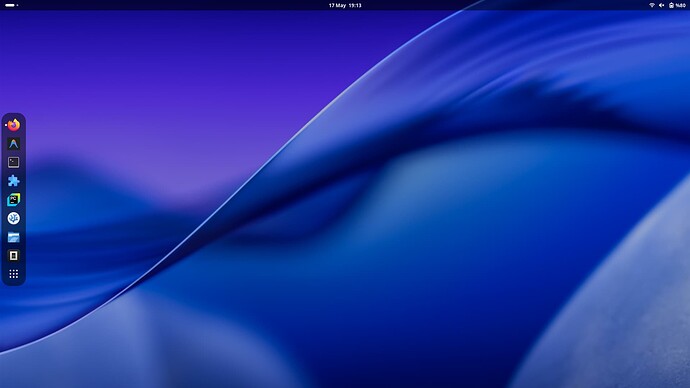Image resolution: width=690 pixels, height=388 pixels.
Task: Open the black-and-white square document app
Action: (14, 256)
